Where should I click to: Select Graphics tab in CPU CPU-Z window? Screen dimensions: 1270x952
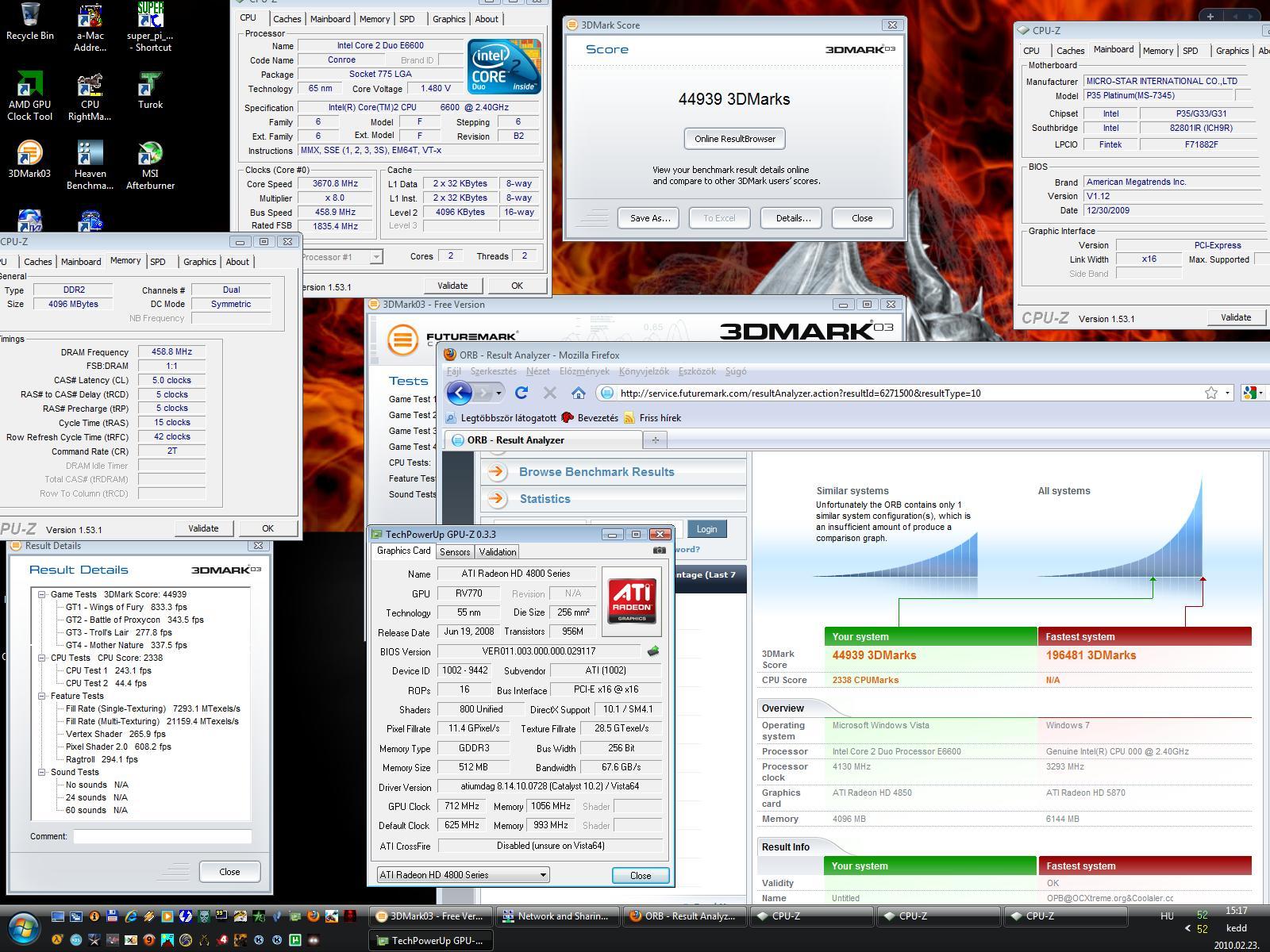pos(448,19)
